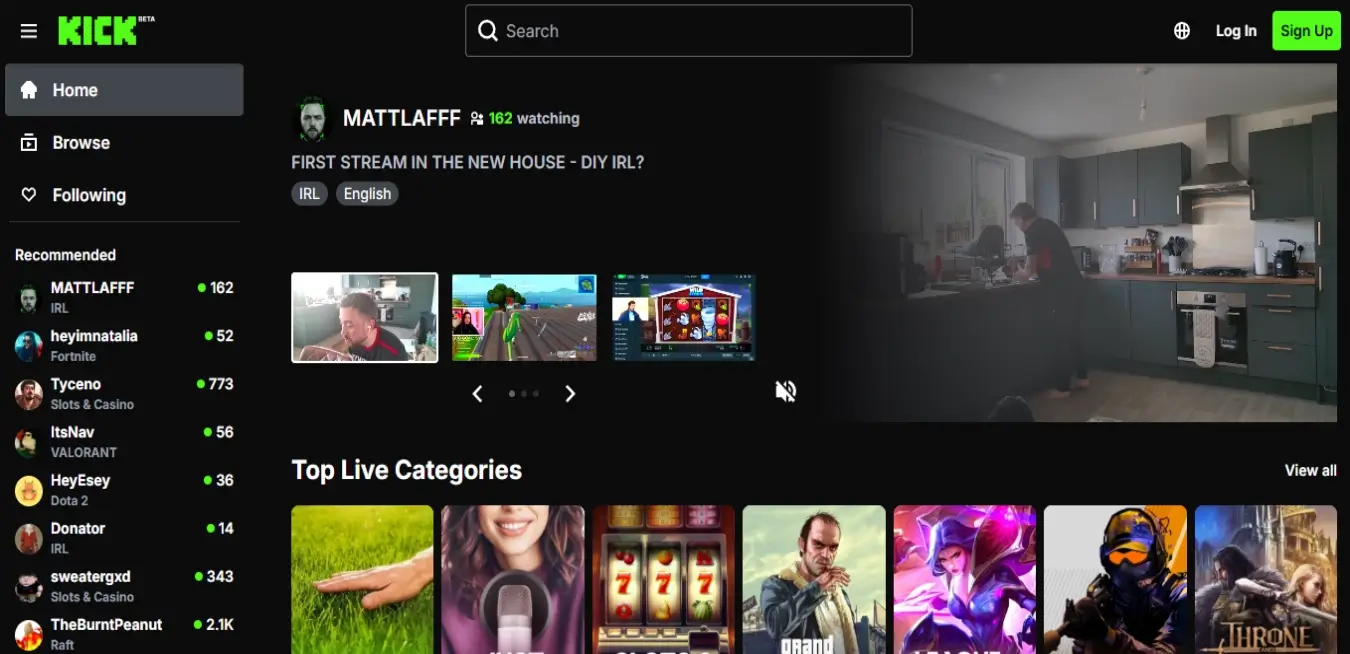Click MATTLAFFF featured streamer name
This screenshot has height=654, width=1350.
401,118
